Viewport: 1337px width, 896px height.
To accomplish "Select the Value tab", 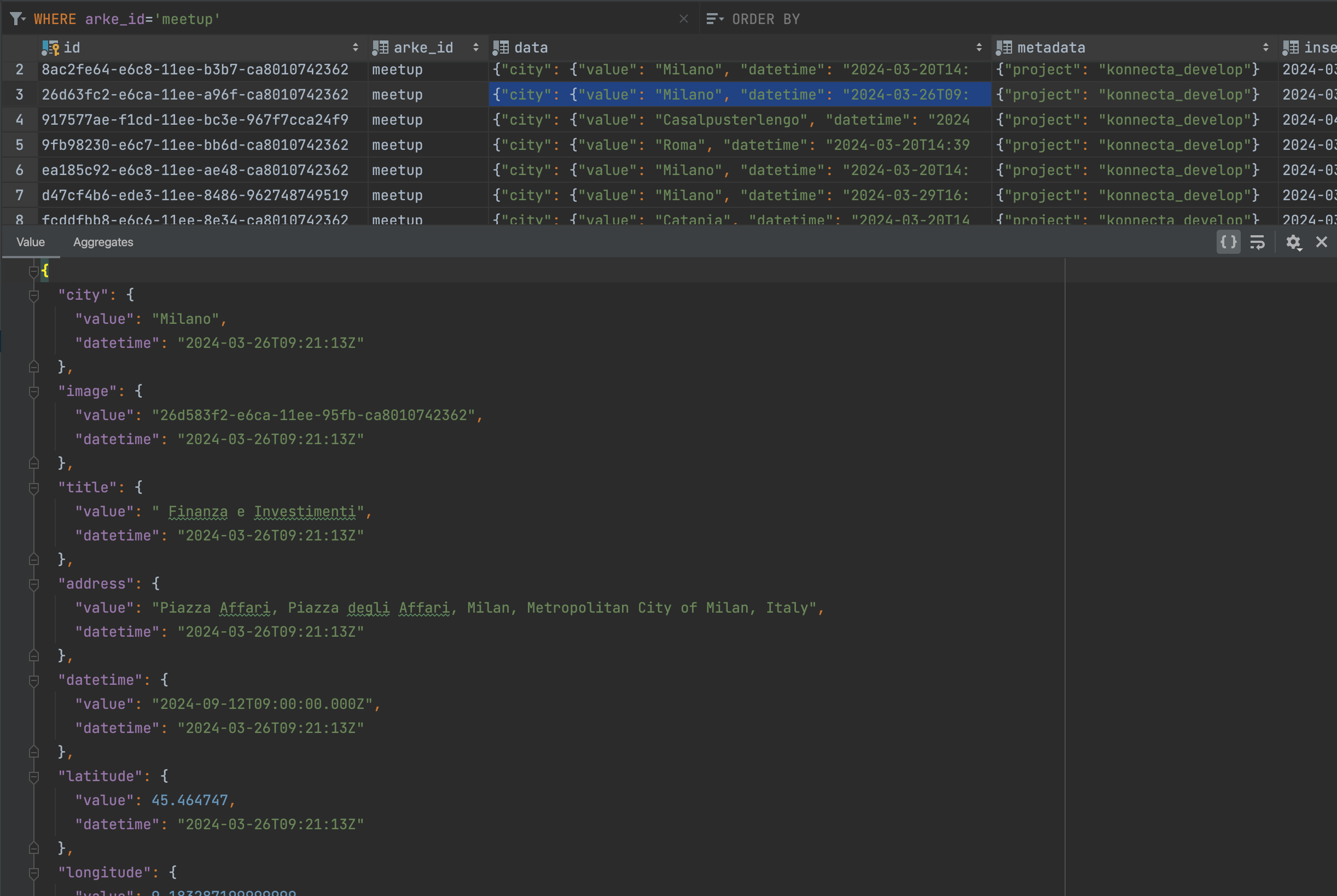I will coord(30,242).
